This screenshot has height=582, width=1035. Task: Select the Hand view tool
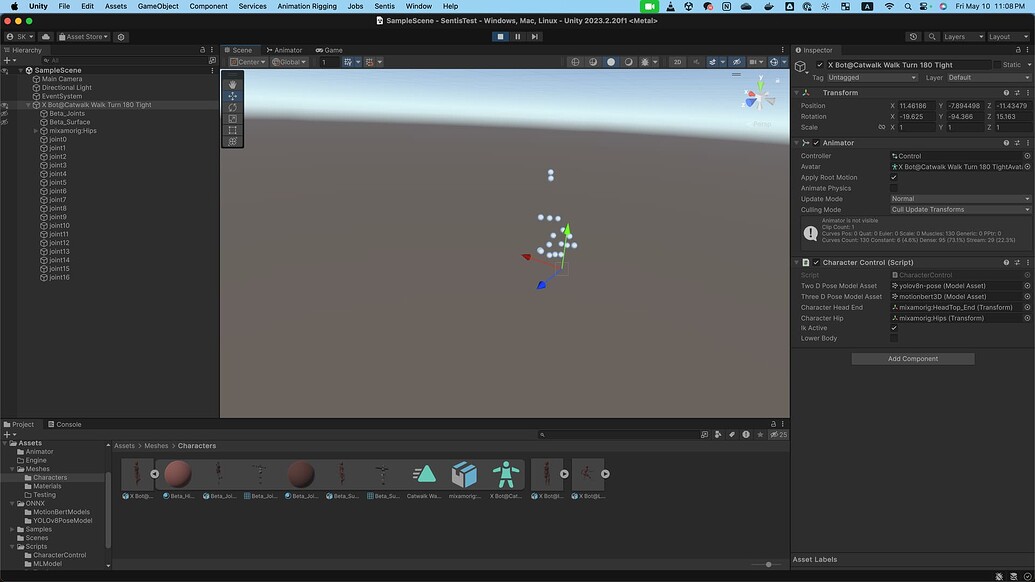(x=232, y=84)
